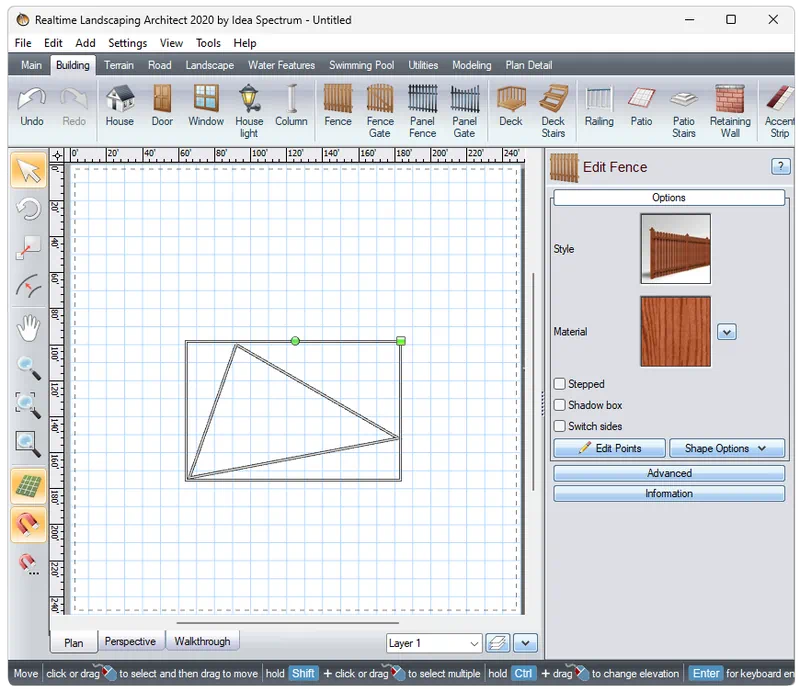800x692 pixels.
Task: Select the Deck tool
Action: tap(511, 108)
